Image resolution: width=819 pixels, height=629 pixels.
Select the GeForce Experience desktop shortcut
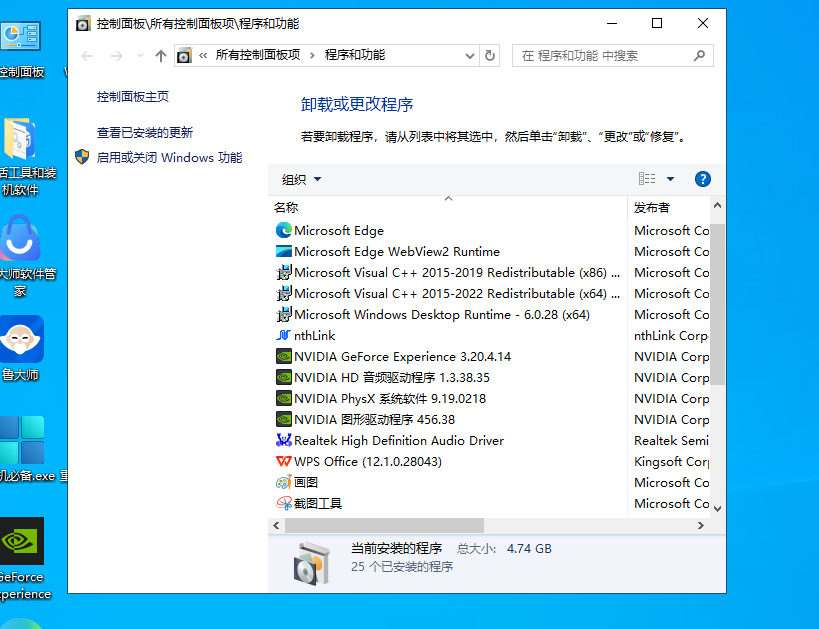click(22, 559)
